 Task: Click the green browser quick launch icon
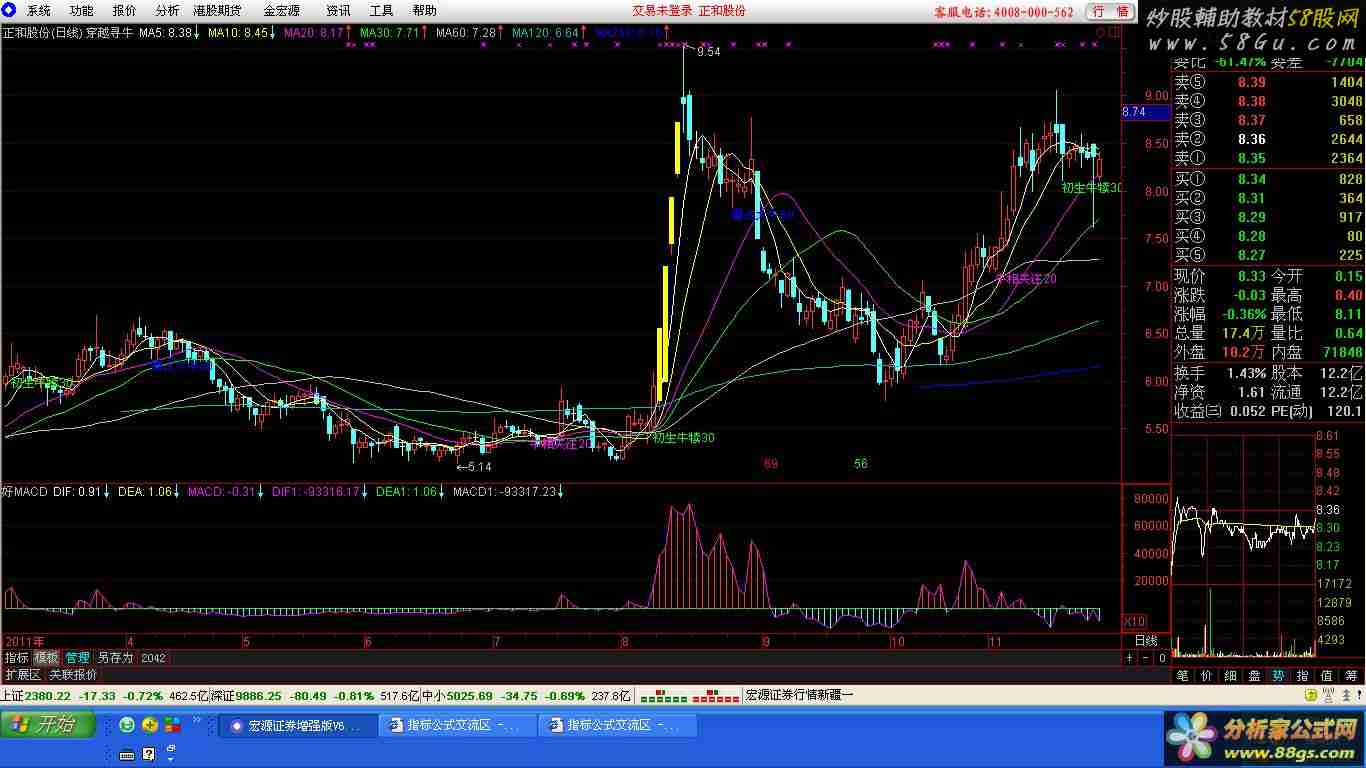[127, 725]
